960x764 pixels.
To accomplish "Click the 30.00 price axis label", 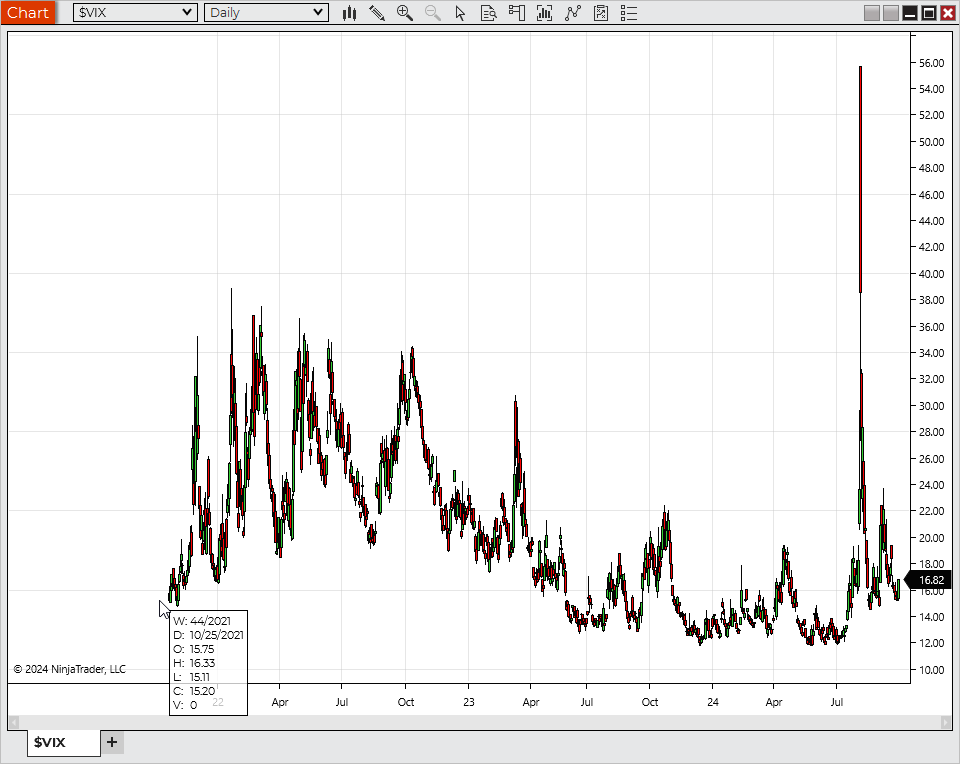I will pos(931,406).
